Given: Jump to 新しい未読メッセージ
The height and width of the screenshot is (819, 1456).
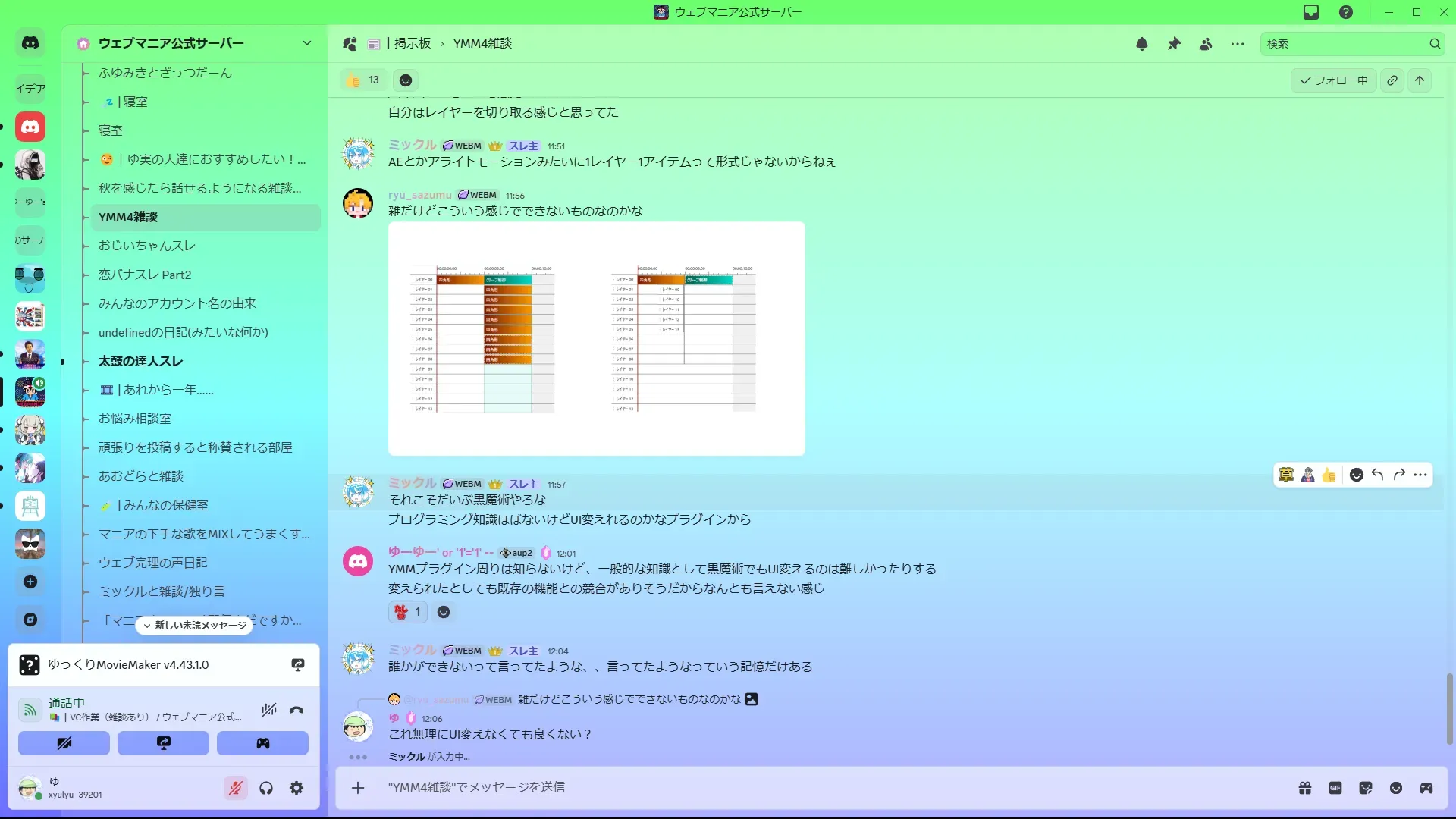Looking at the screenshot, I should 195,626.
